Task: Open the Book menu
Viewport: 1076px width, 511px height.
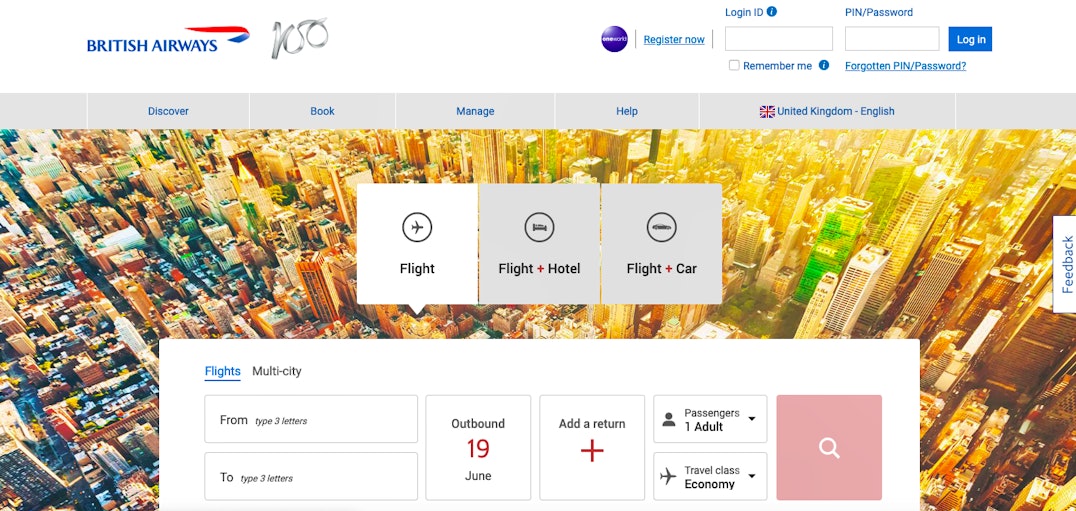Action: (323, 111)
